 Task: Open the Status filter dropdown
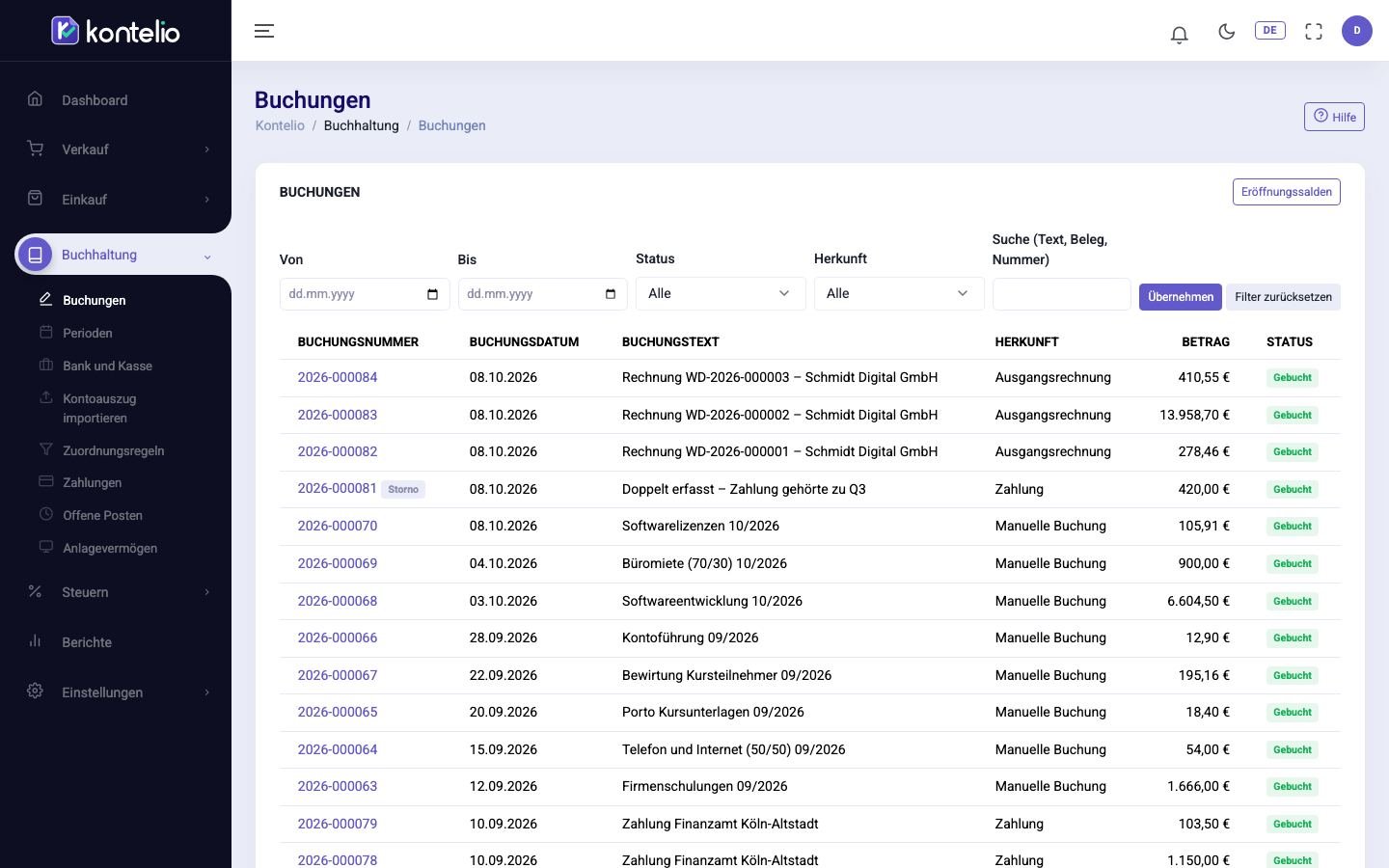(721, 293)
